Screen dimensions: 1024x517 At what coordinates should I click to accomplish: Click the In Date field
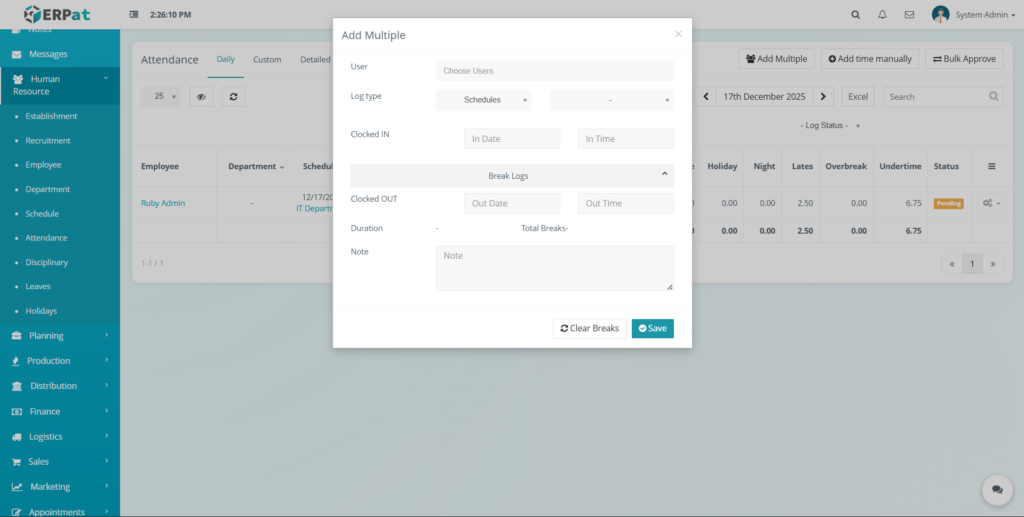(x=512, y=138)
